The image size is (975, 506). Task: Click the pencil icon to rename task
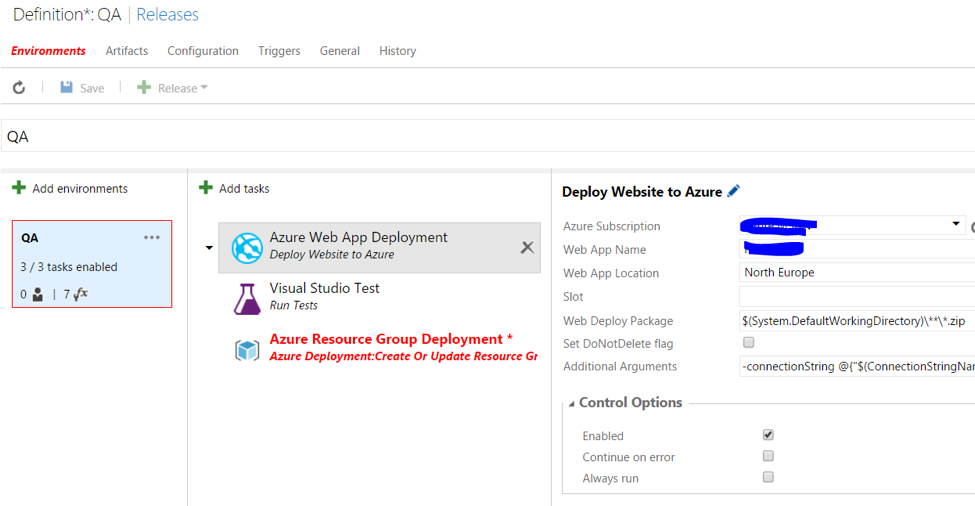[734, 191]
